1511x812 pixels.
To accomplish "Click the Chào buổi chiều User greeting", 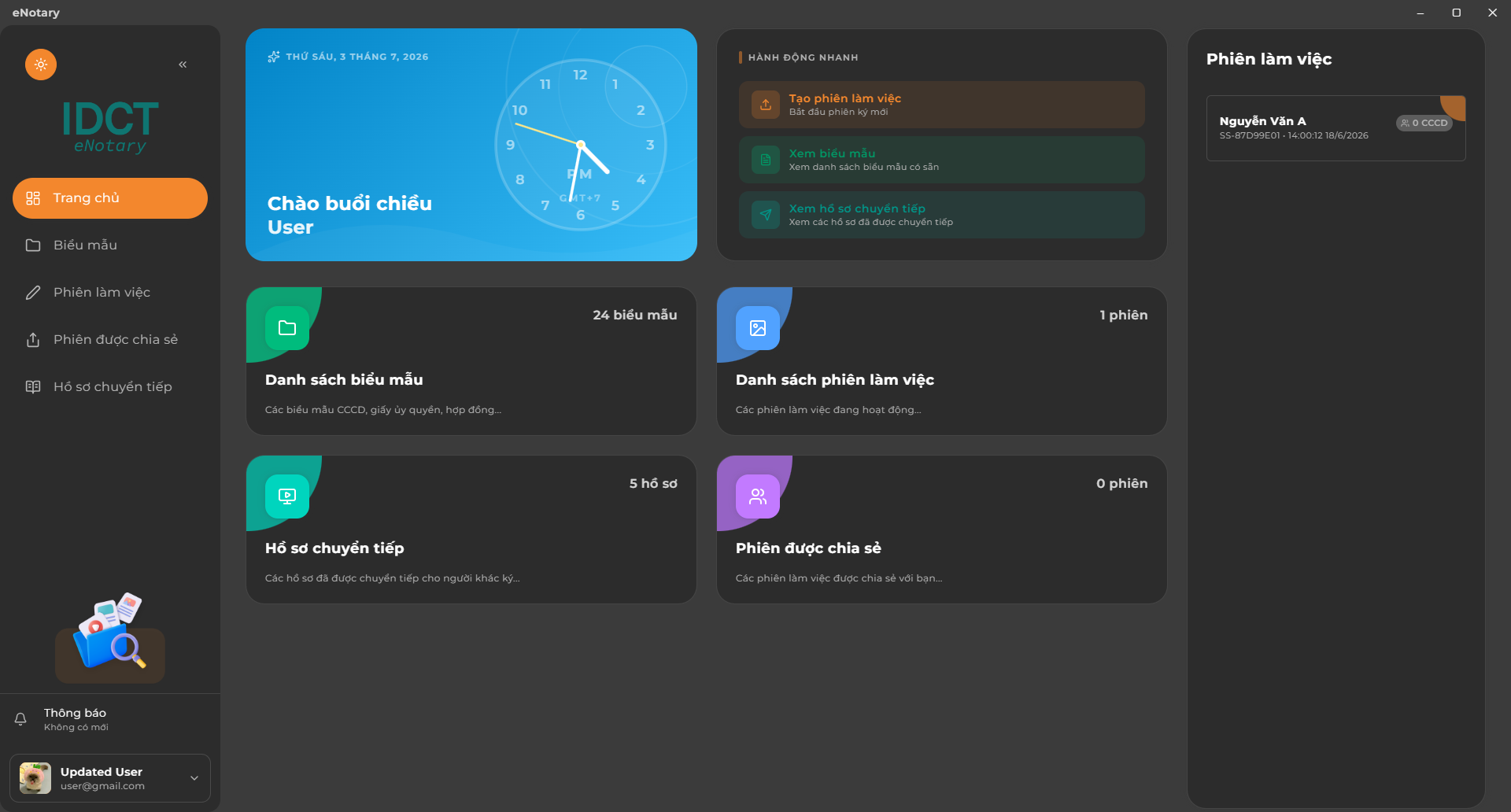I will (349, 215).
